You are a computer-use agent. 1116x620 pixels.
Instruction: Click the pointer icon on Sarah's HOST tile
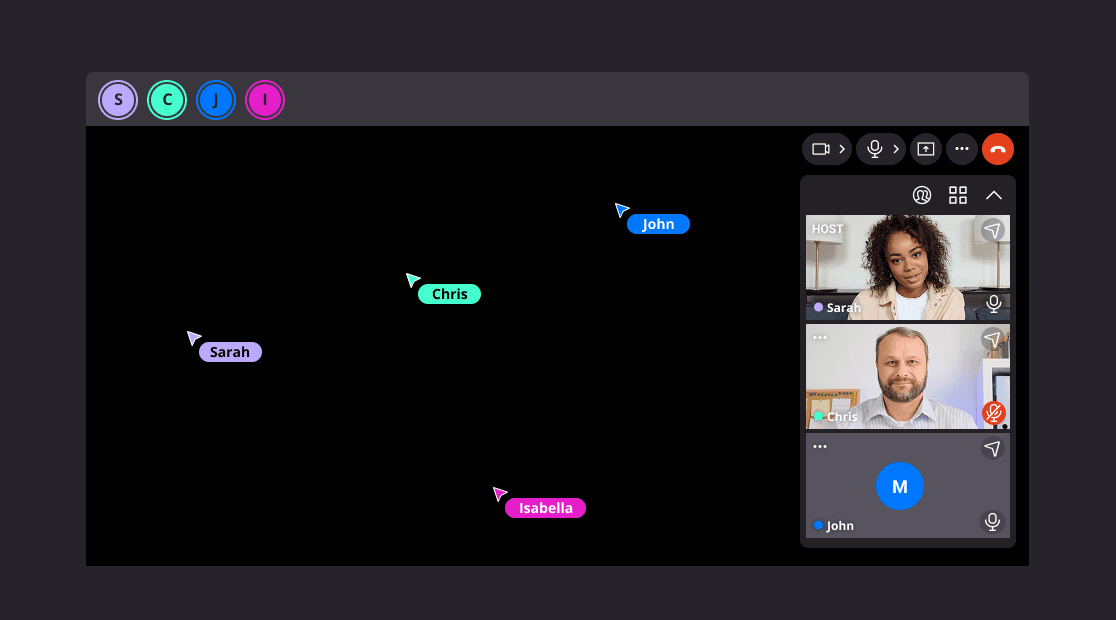tap(992, 229)
